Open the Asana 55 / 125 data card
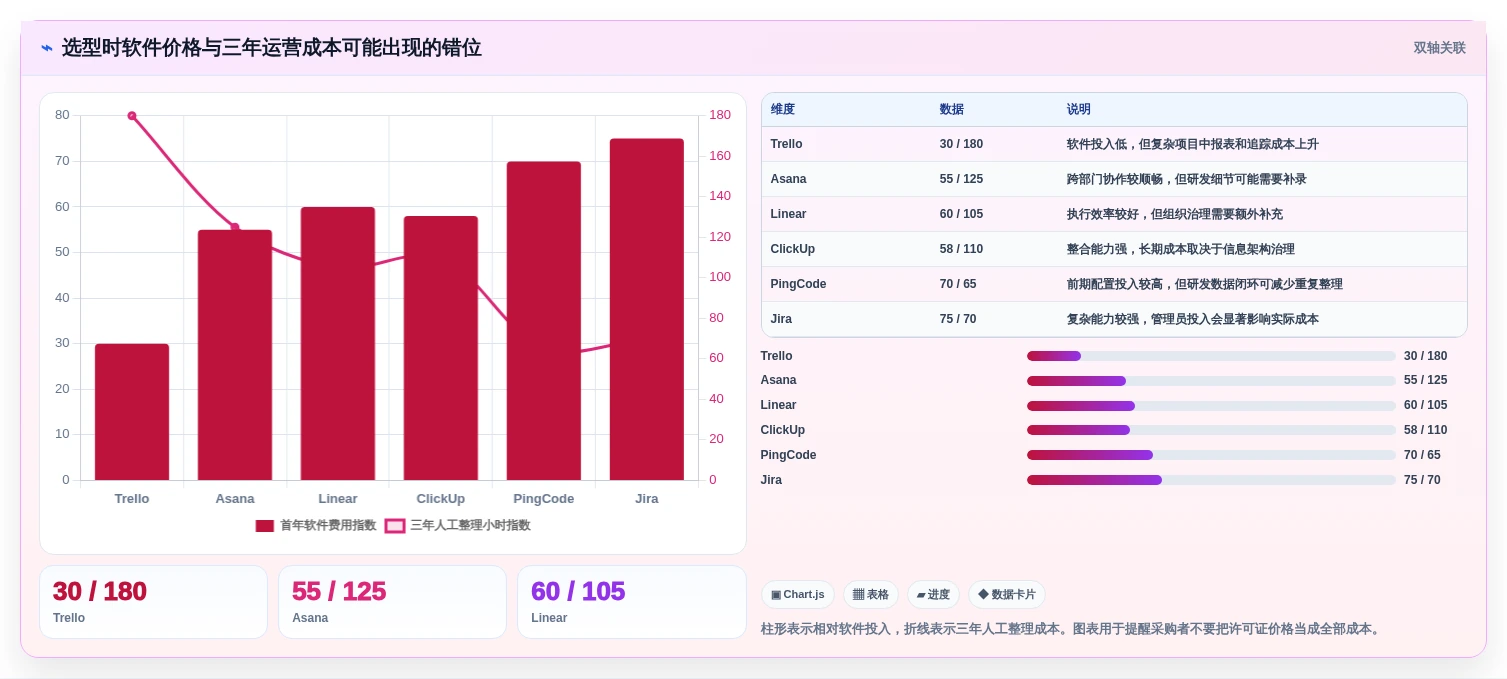Image resolution: width=1507 pixels, height=679 pixels. click(x=392, y=602)
